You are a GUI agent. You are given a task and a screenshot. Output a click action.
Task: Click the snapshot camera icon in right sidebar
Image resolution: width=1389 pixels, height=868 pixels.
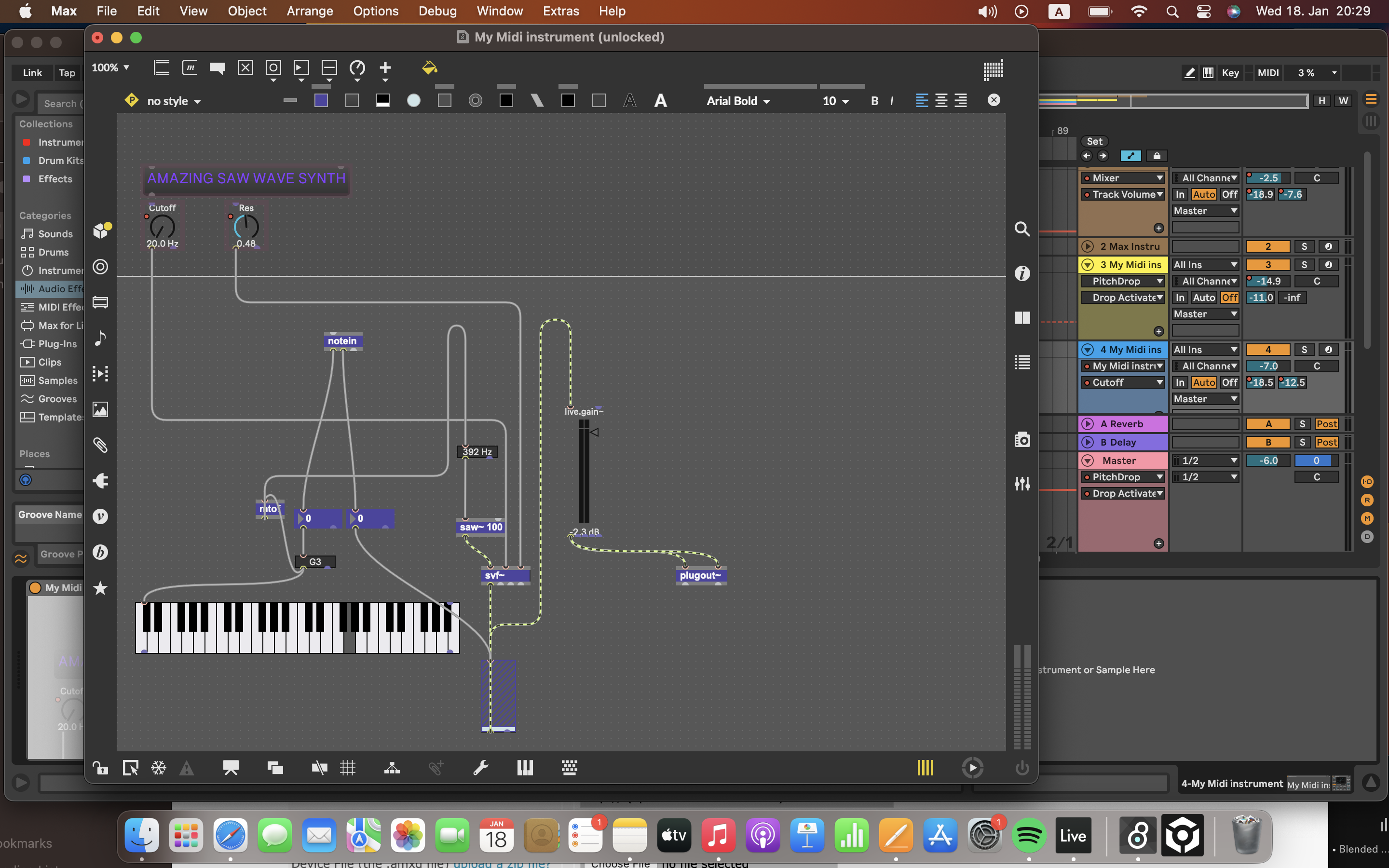(x=1022, y=440)
